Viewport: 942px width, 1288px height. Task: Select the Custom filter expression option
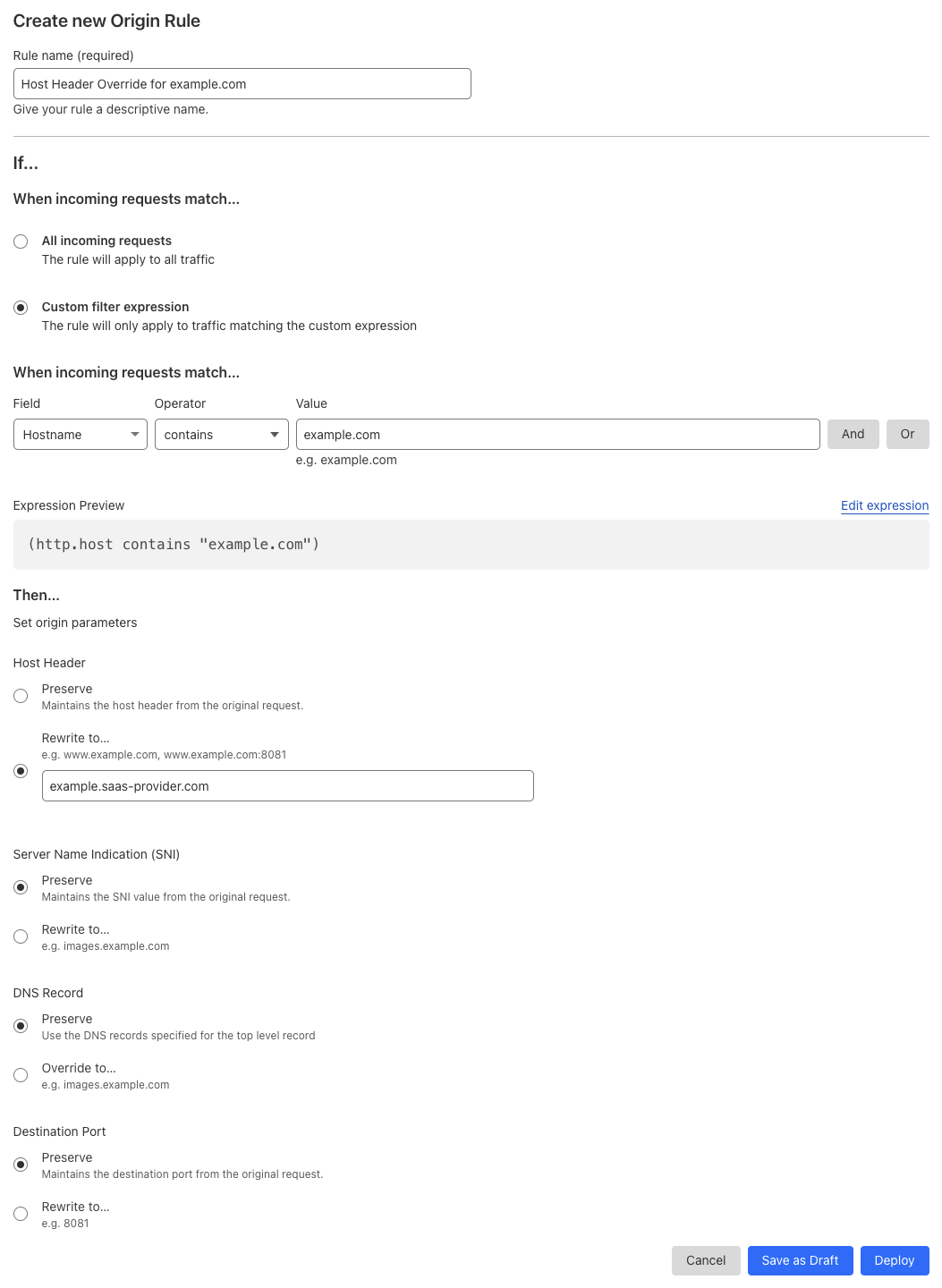[x=21, y=307]
